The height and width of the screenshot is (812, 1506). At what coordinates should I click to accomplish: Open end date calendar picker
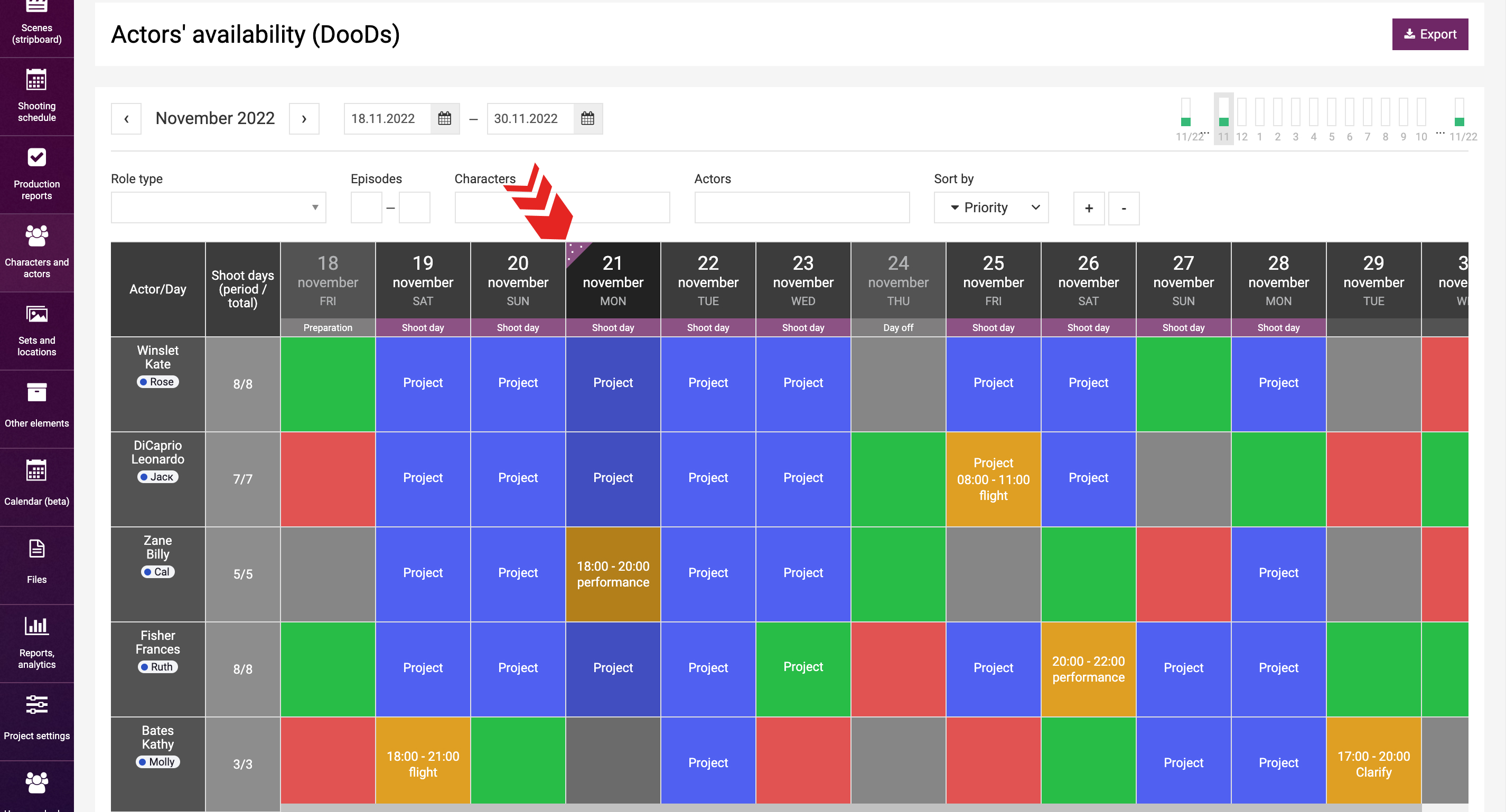(x=587, y=119)
